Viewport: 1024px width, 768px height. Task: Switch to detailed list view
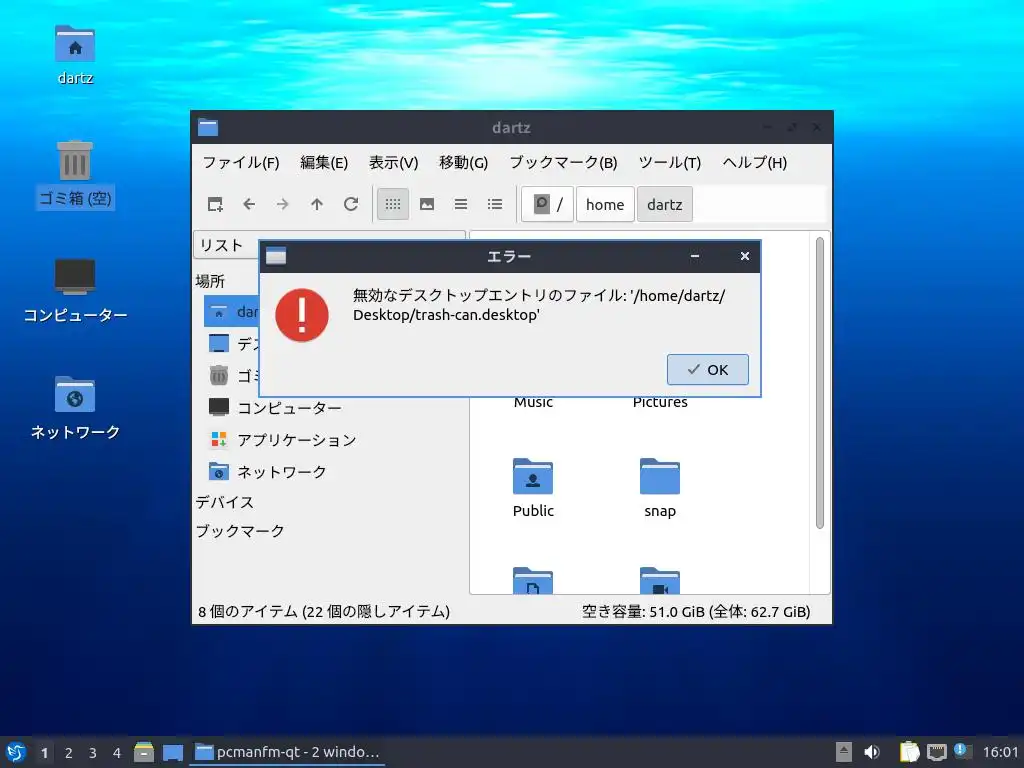[x=495, y=204]
